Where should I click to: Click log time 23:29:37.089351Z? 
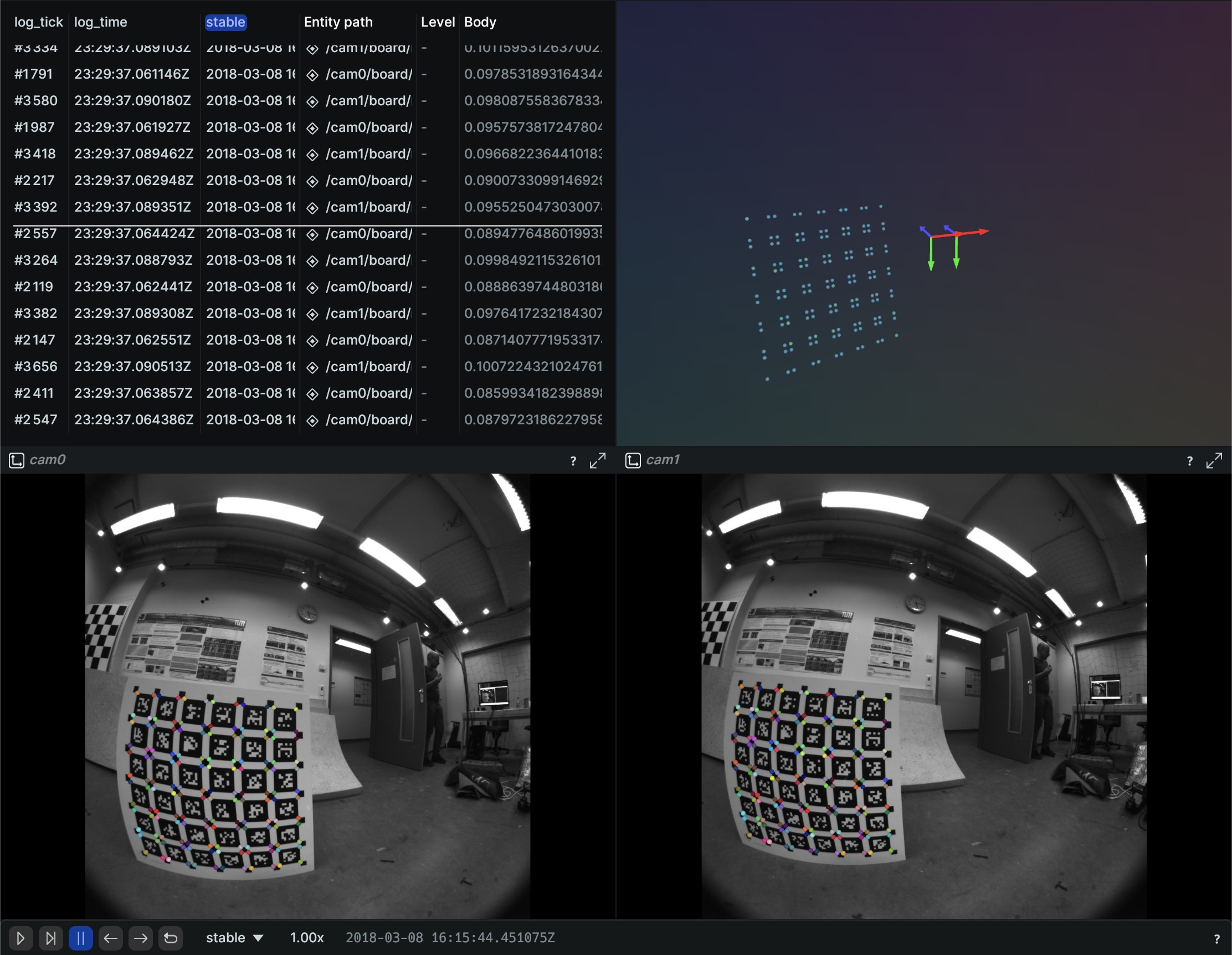(132, 207)
